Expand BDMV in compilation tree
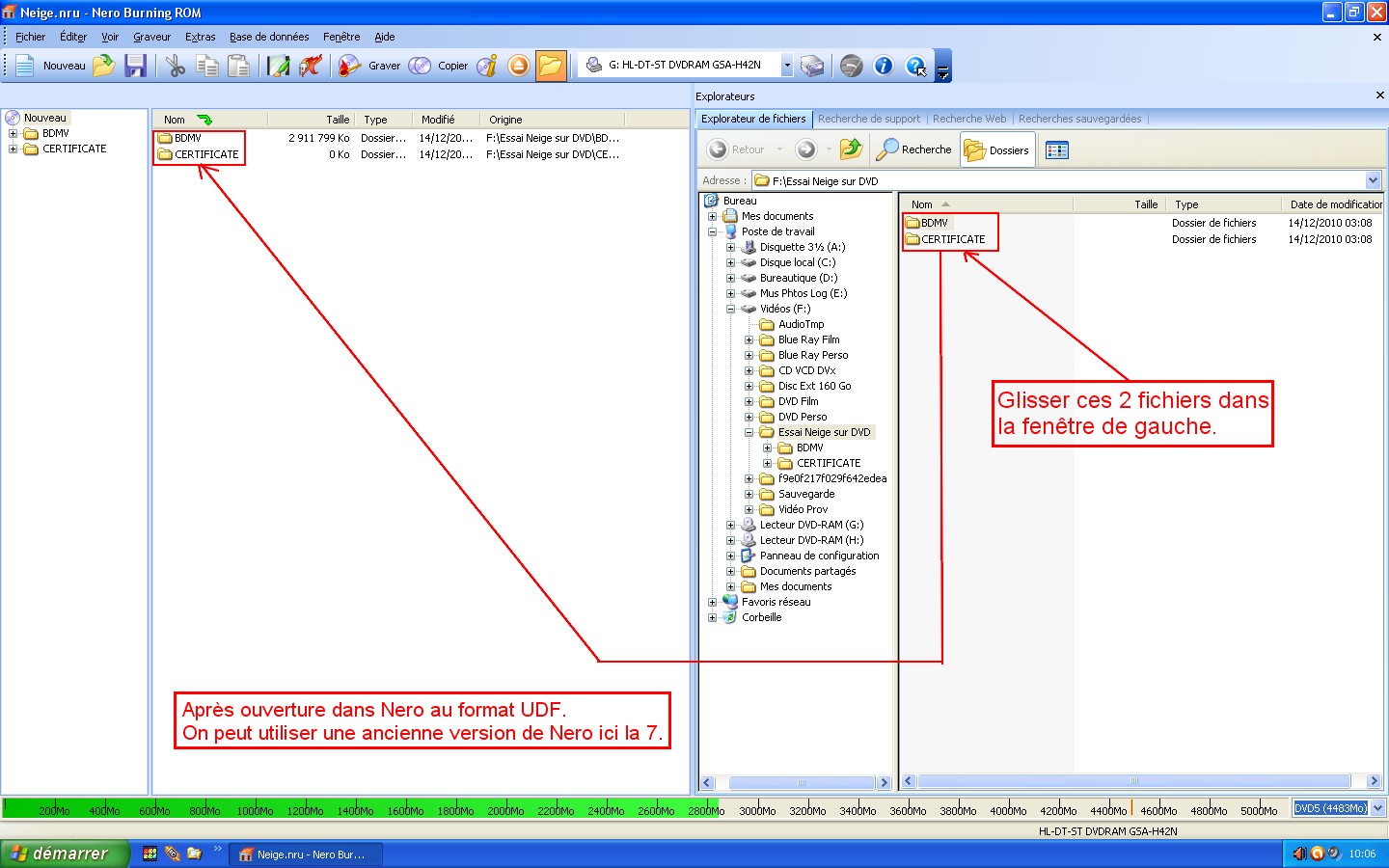The image size is (1389, 868). [14, 134]
